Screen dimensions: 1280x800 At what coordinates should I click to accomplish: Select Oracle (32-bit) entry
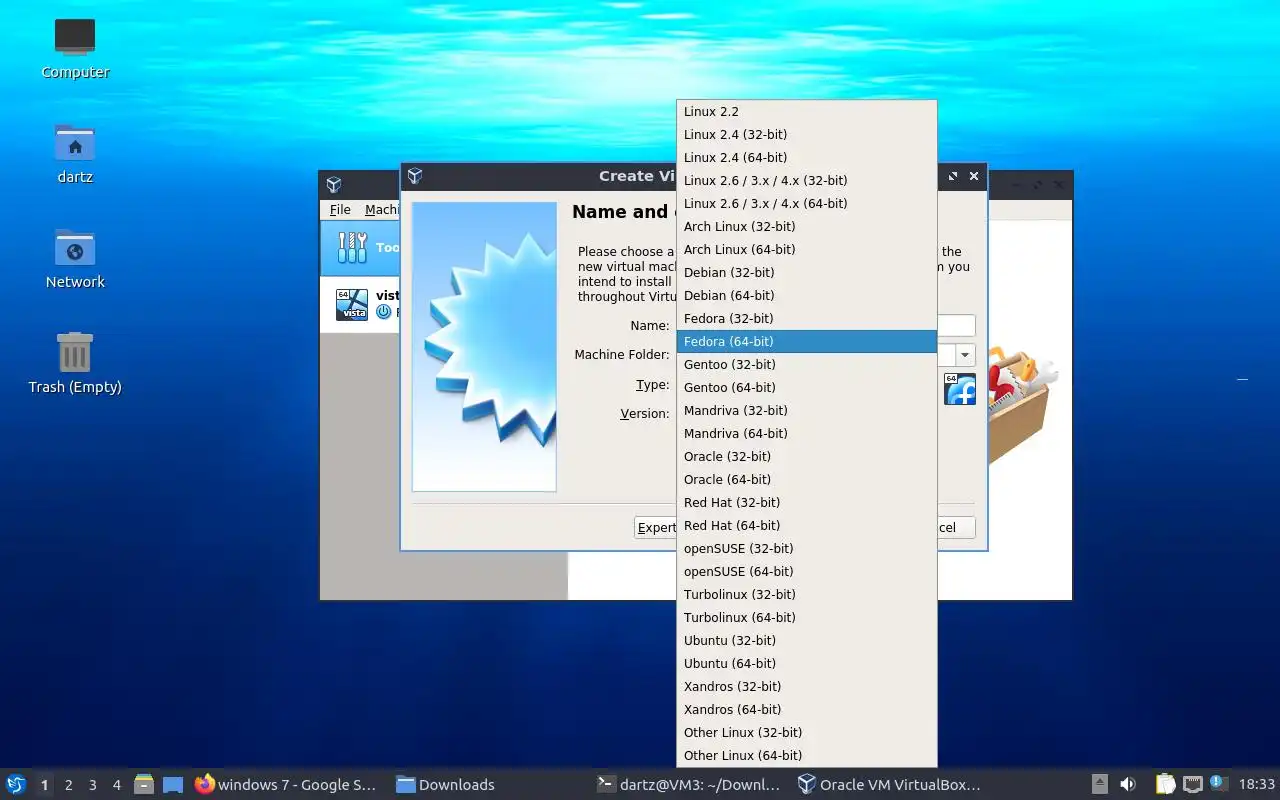[x=807, y=456]
